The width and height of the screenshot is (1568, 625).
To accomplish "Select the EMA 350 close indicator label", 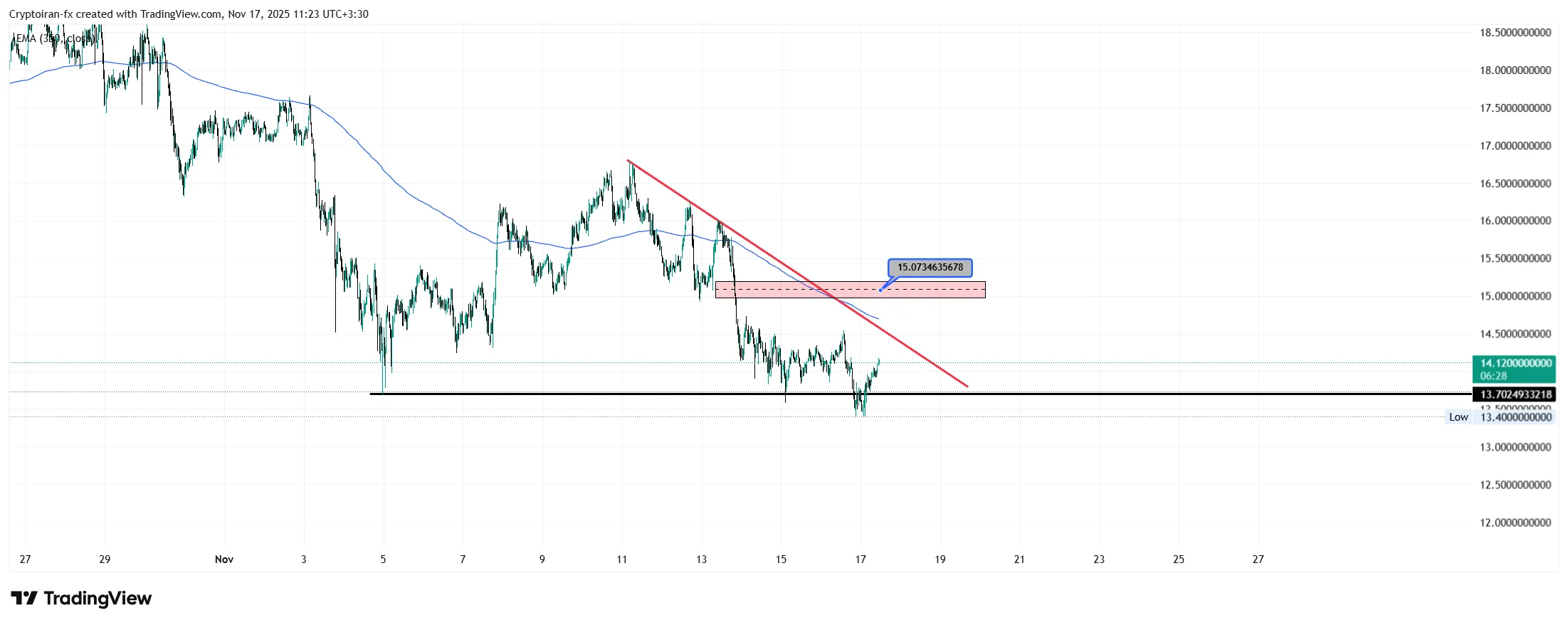I will (53, 38).
